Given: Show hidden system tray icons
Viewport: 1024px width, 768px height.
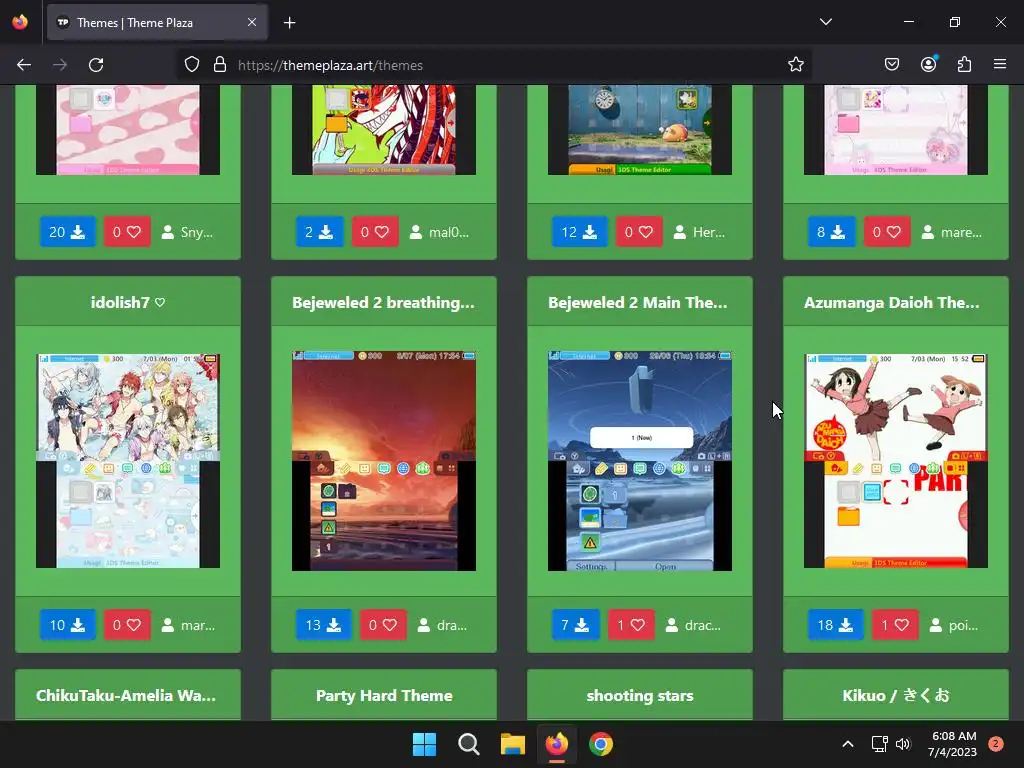Looking at the screenshot, I should [x=848, y=744].
